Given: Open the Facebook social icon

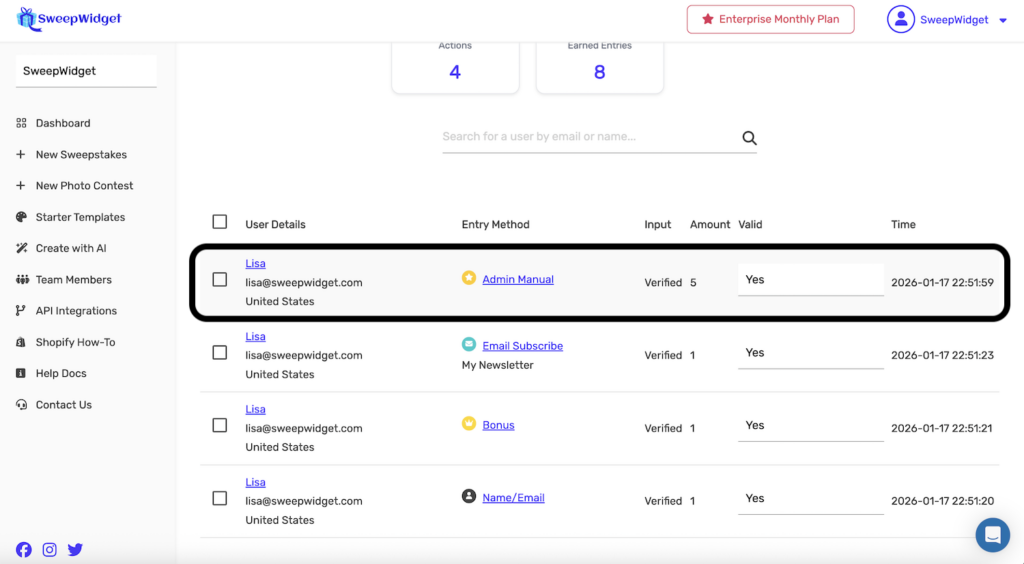Looking at the screenshot, I should (x=24, y=549).
